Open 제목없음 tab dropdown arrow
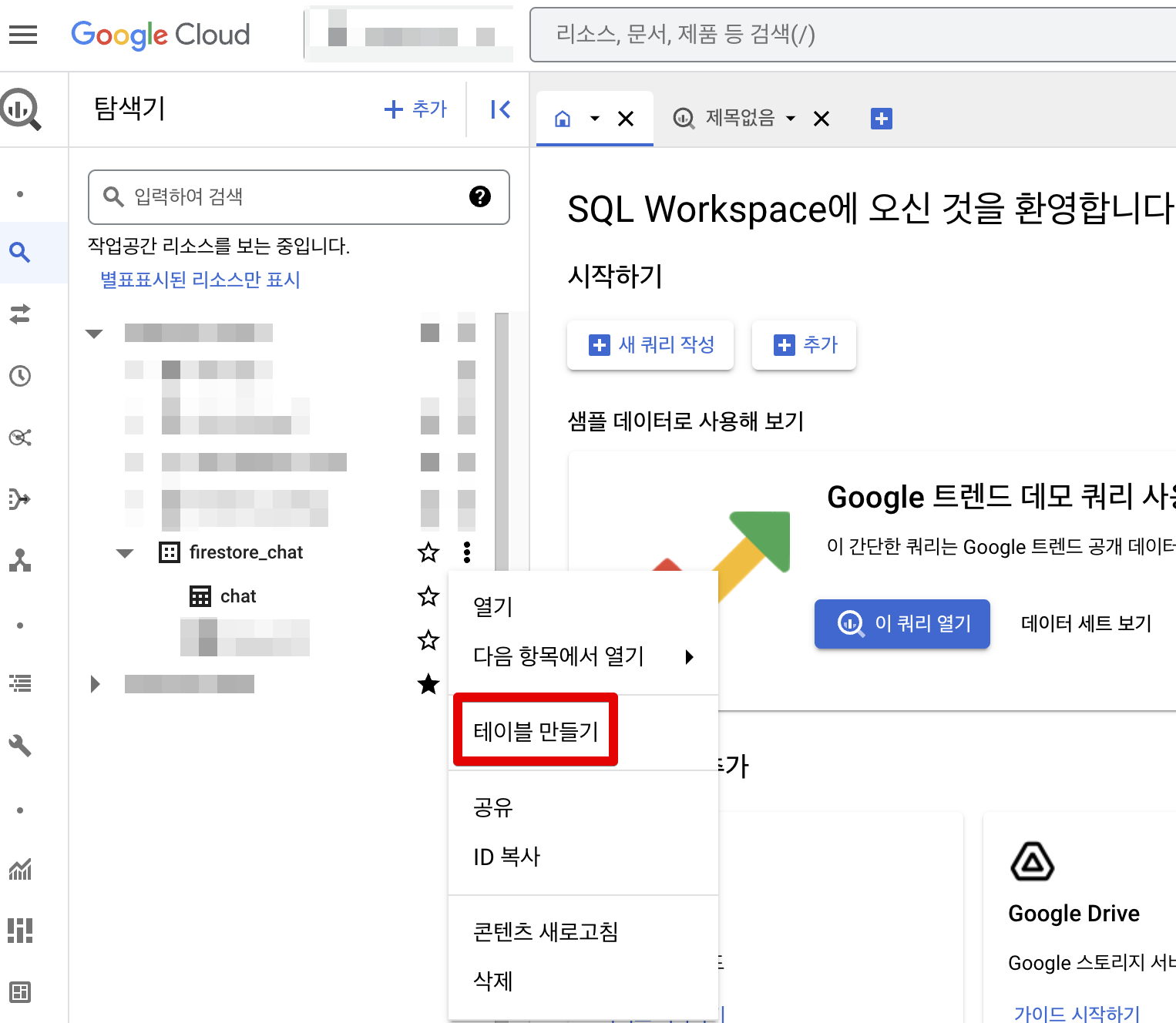 791,119
